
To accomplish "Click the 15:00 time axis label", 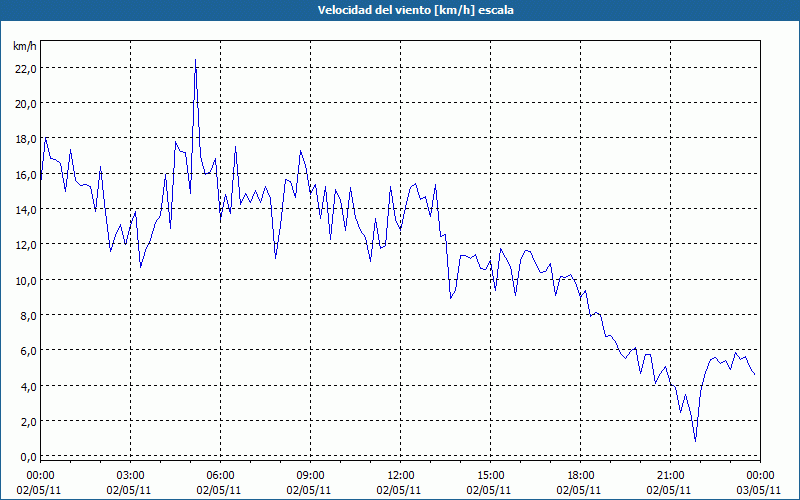I will click(490, 476).
